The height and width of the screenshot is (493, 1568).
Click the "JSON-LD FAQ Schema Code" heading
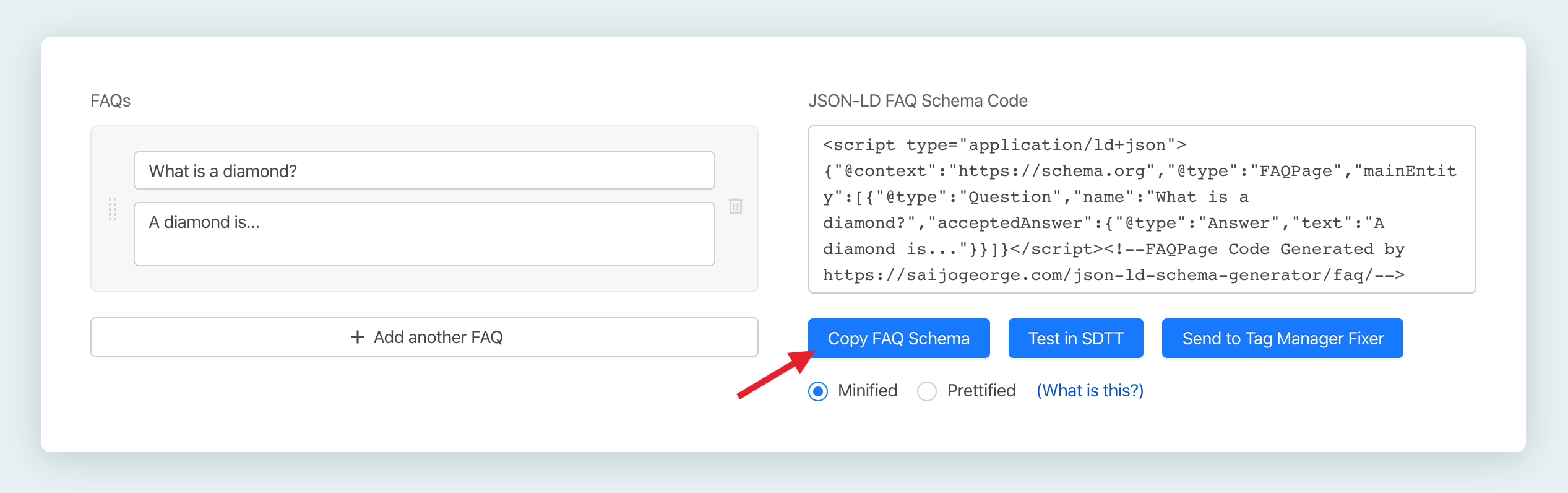click(918, 101)
